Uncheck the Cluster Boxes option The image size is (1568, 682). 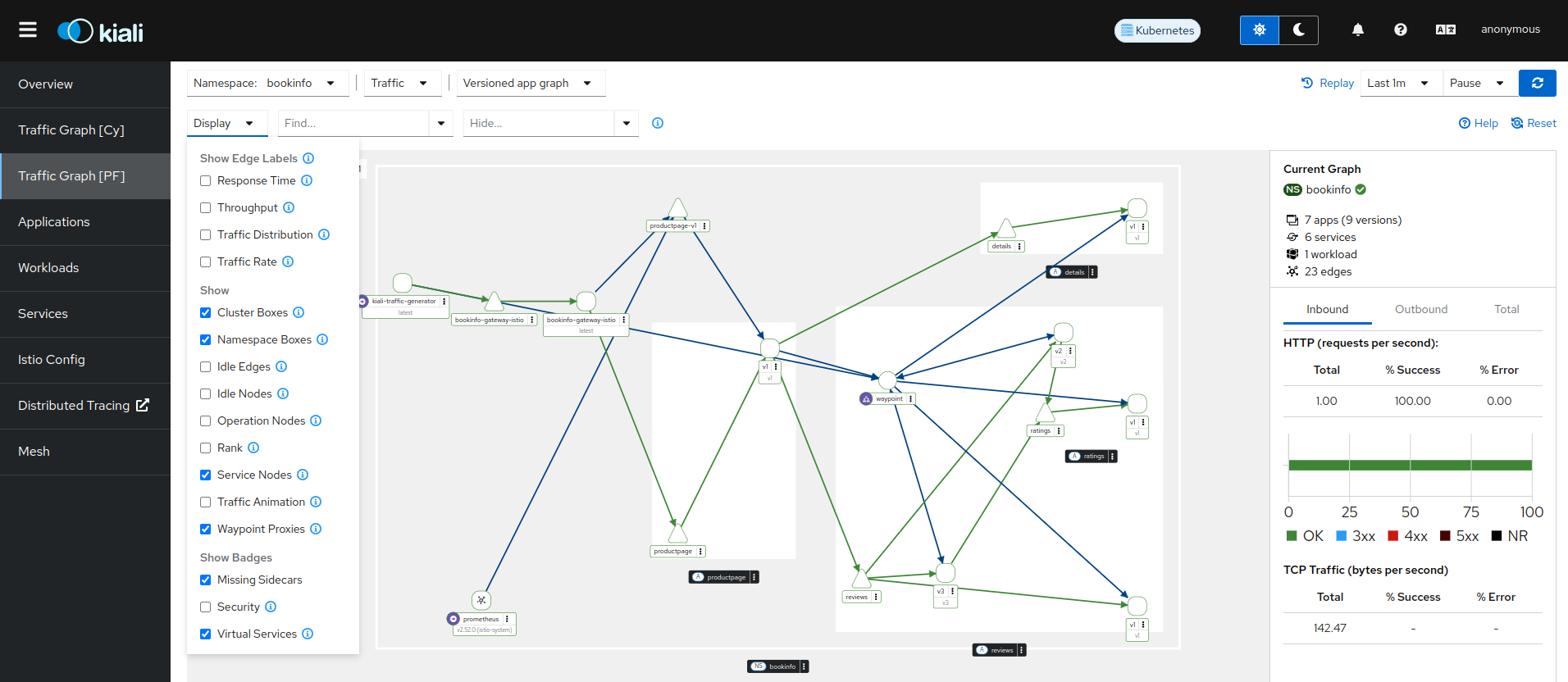click(x=206, y=313)
